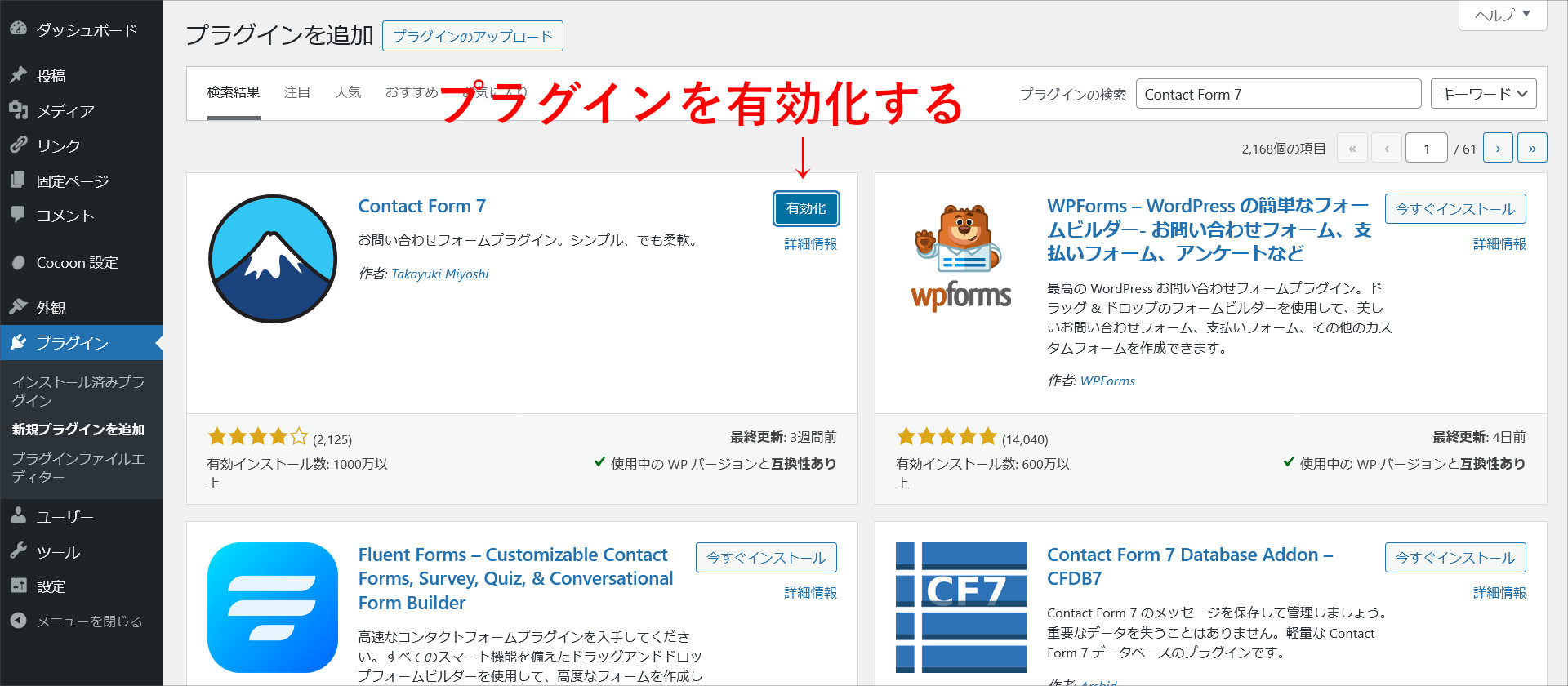The width and height of the screenshot is (1568, 686).
Task: Switch to the 人気 tab
Action: (x=348, y=93)
